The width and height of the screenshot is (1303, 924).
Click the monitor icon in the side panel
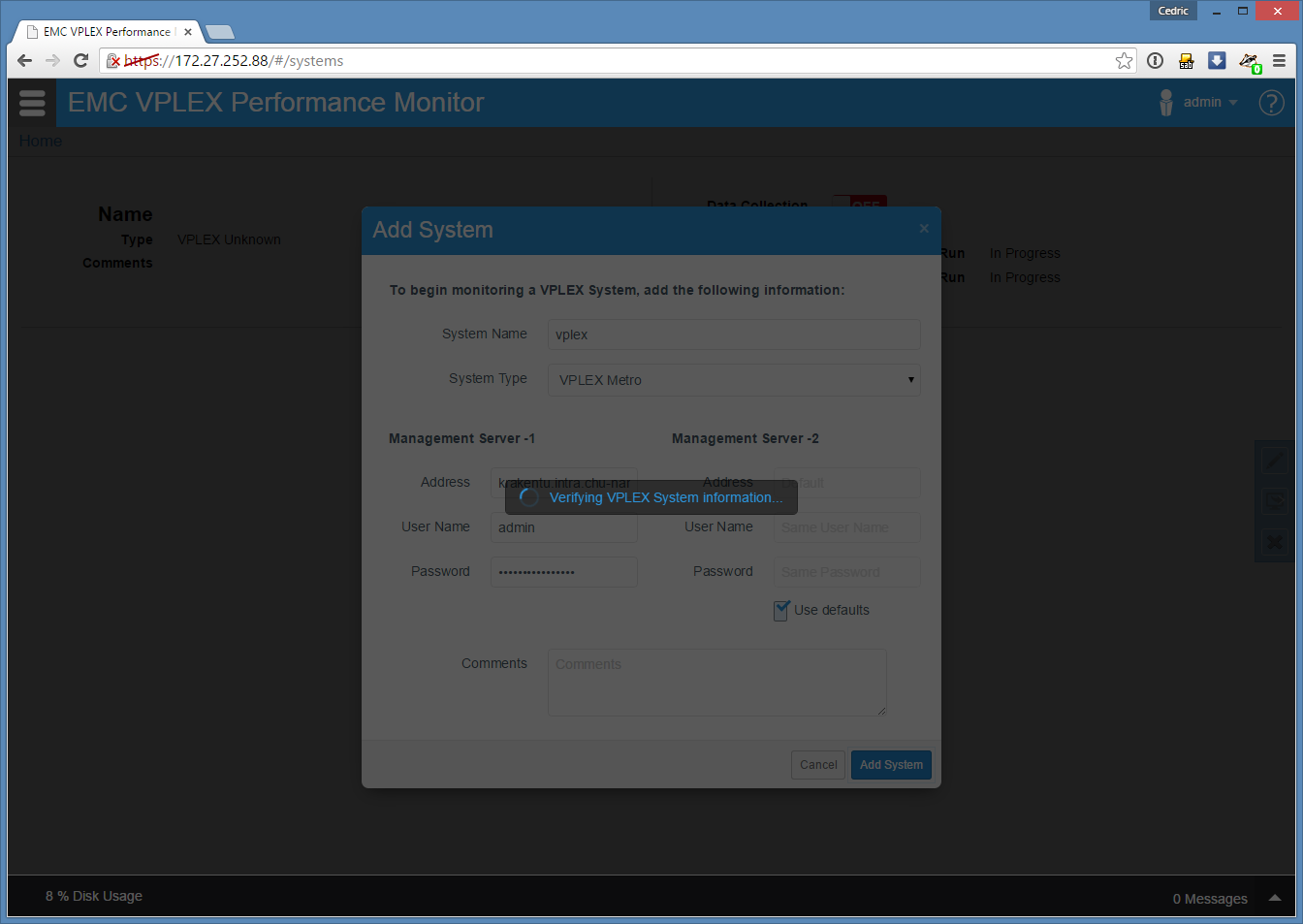click(x=1275, y=502)
